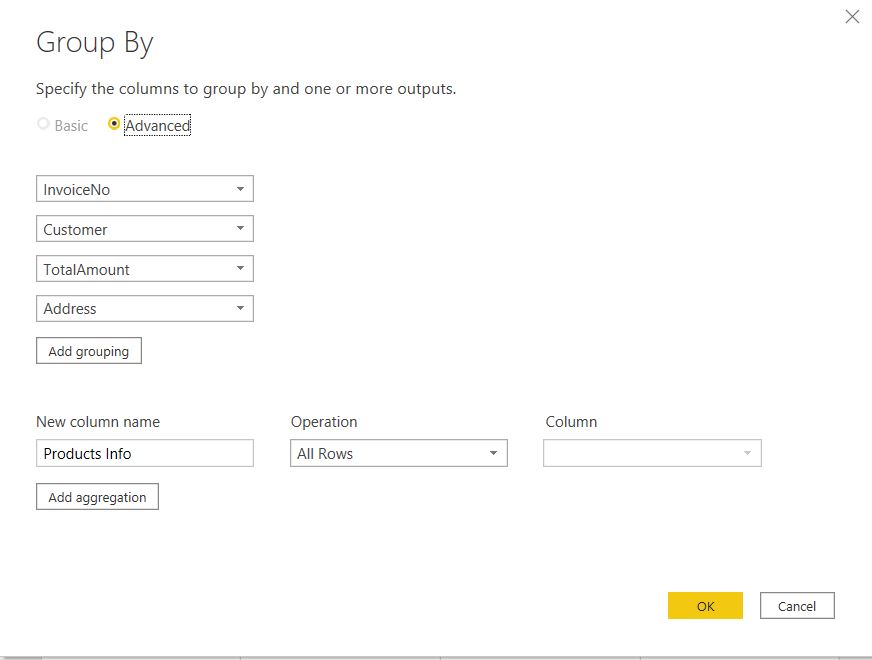872x660 pixels.
Task: Click the empty Column dropdown
Action: (652, 453)
